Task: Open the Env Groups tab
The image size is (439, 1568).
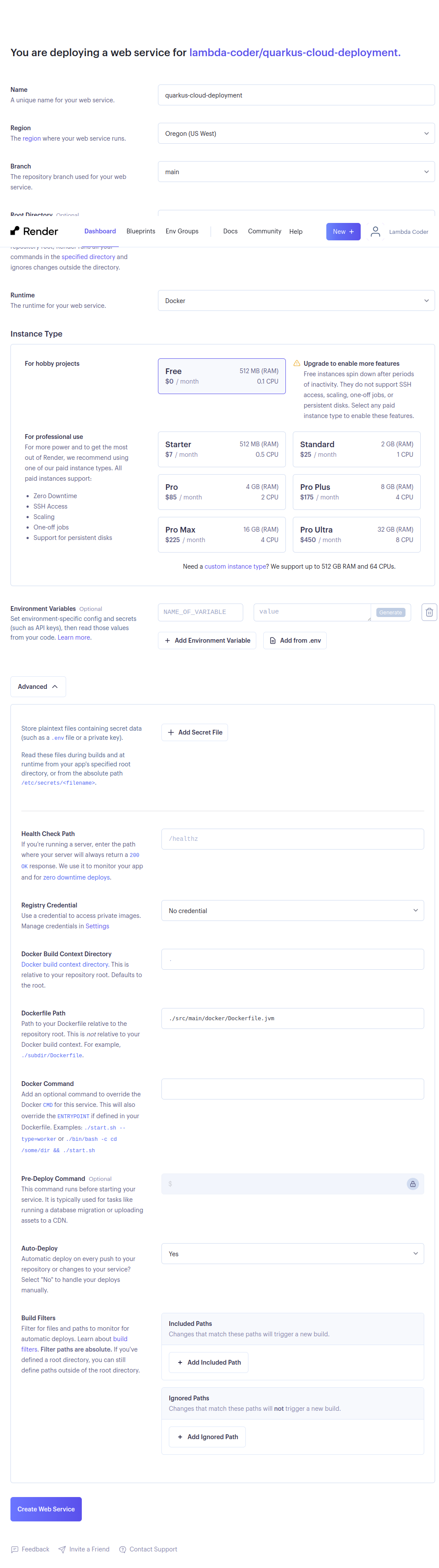Action: 182,231
